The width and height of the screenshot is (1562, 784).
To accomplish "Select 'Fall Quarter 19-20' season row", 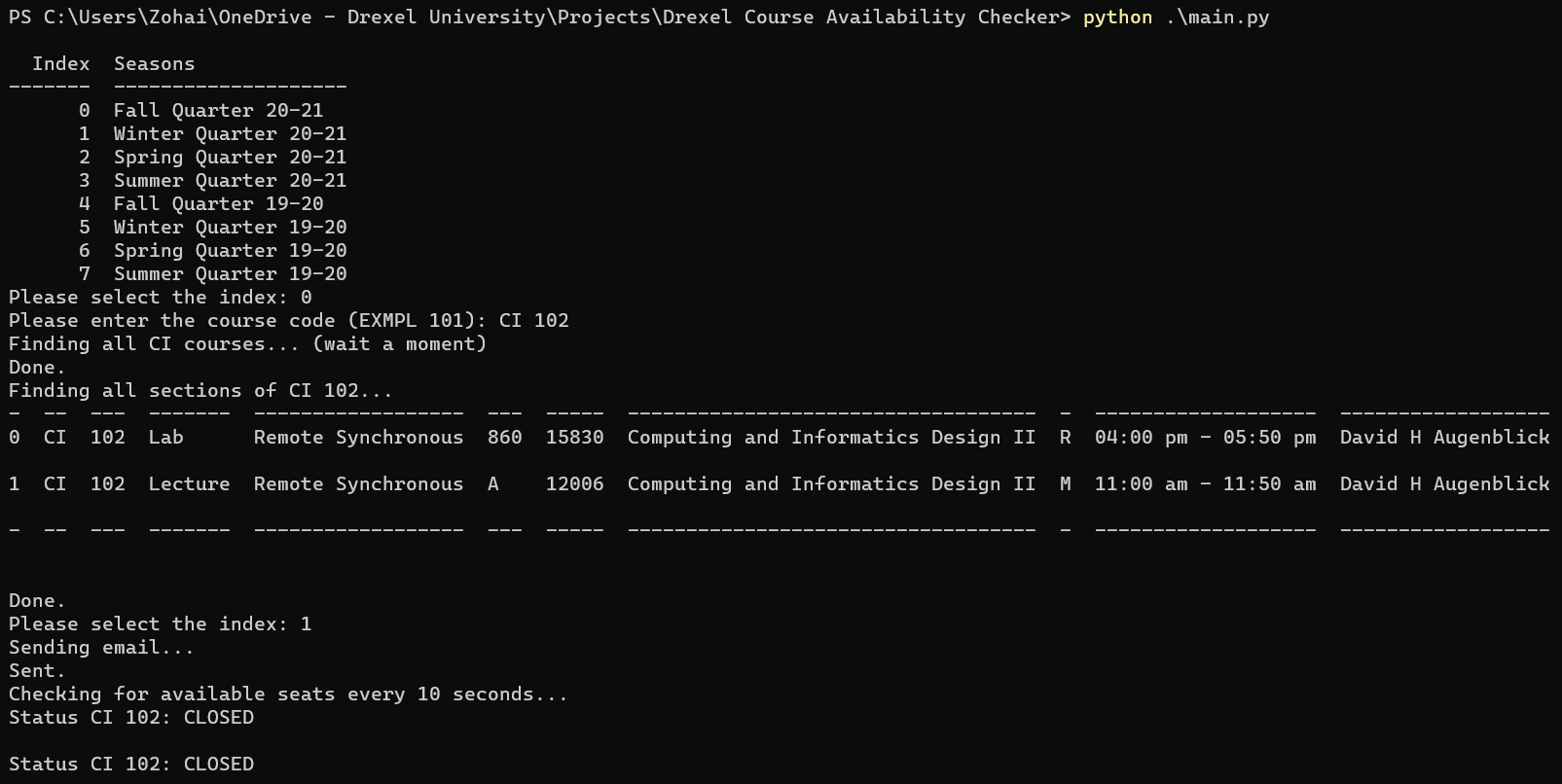I will pos(218,204).
